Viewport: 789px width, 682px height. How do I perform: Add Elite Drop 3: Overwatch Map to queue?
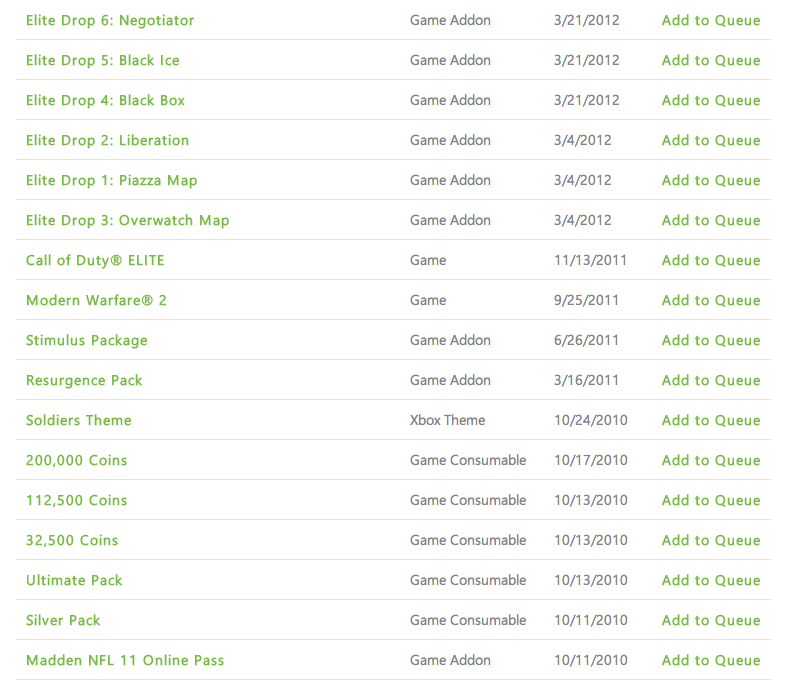711,220
